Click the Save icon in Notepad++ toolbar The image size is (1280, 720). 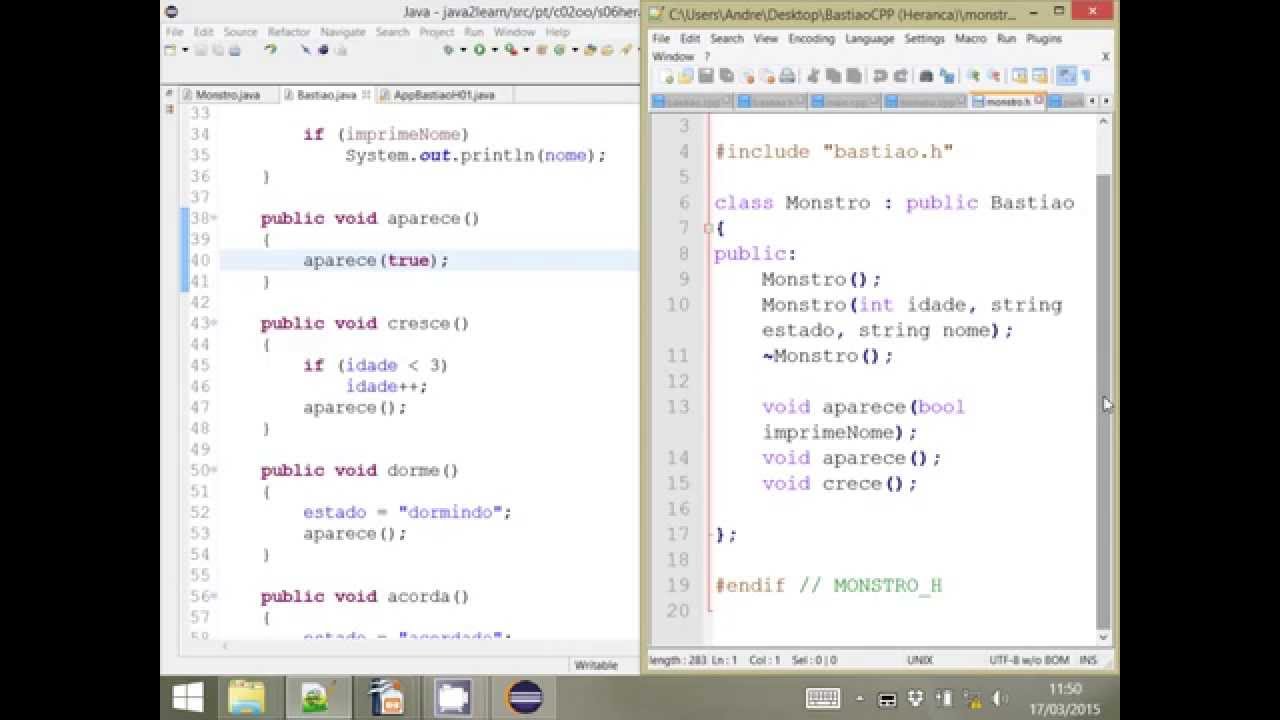706,76
